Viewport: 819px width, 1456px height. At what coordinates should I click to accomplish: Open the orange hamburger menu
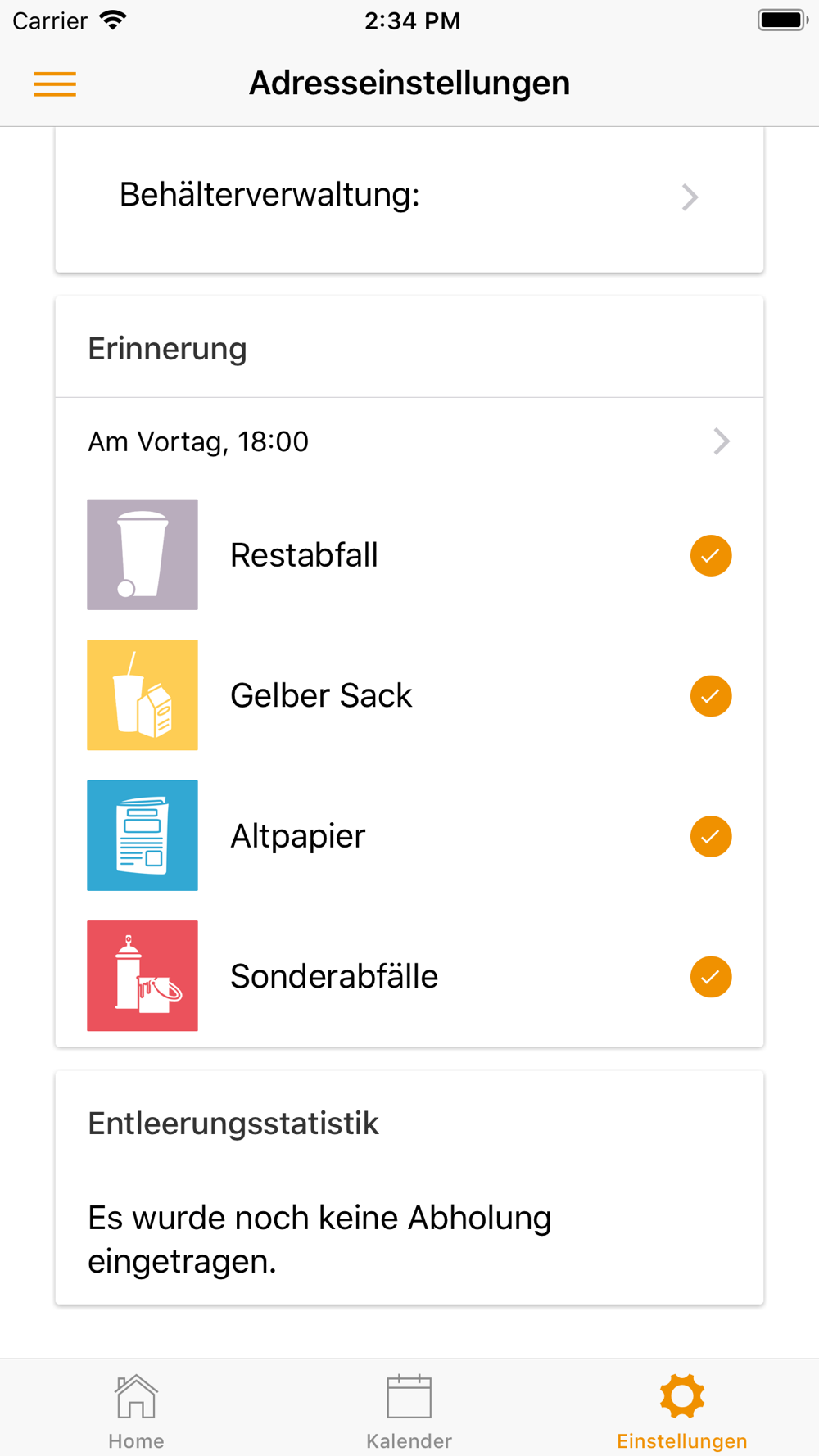pos(55,84)
